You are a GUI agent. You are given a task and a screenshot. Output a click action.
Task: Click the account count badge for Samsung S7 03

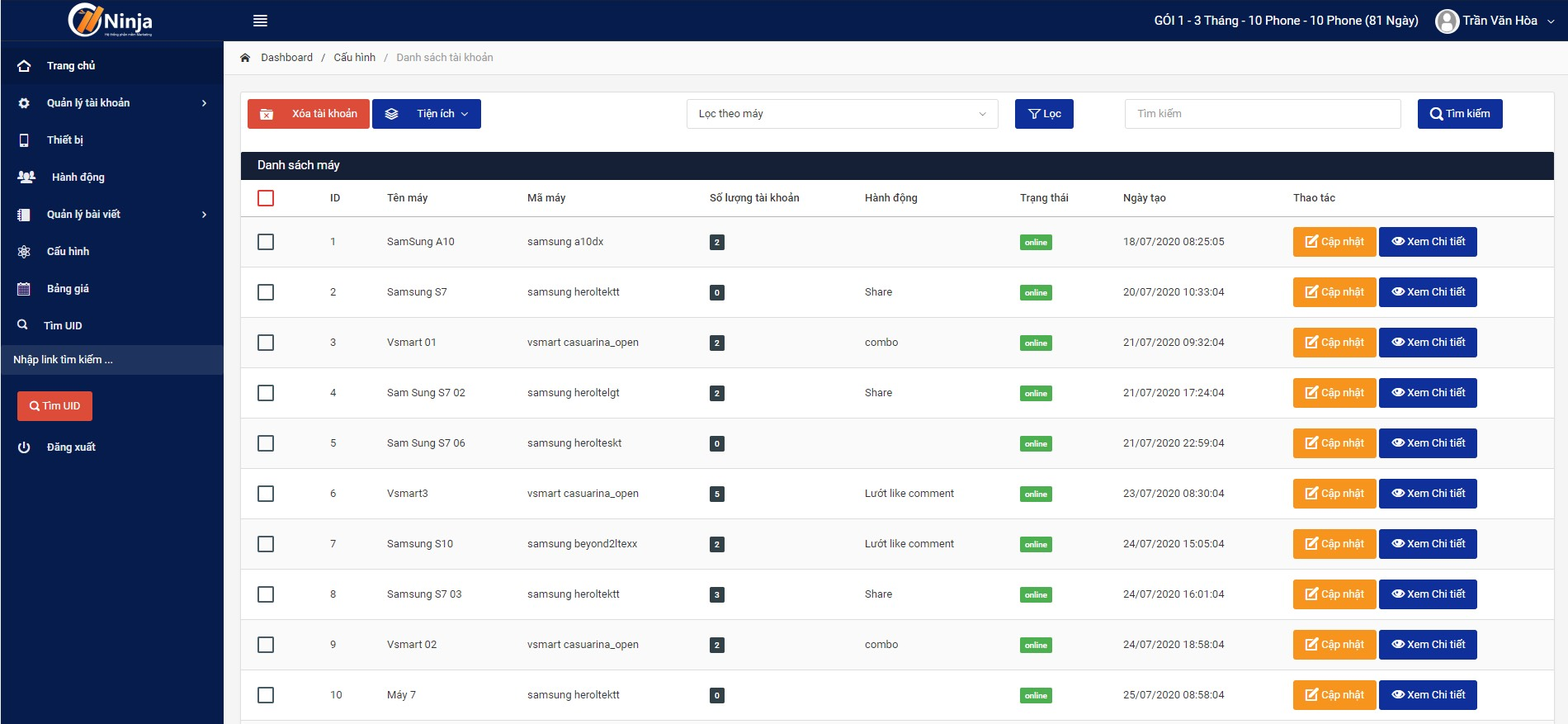(717, 595)
